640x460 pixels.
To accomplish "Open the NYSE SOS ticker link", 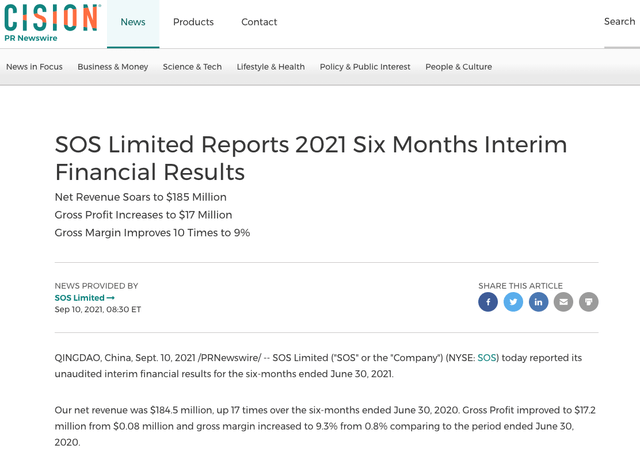I will pyautogui.click(x=487, y=358).
